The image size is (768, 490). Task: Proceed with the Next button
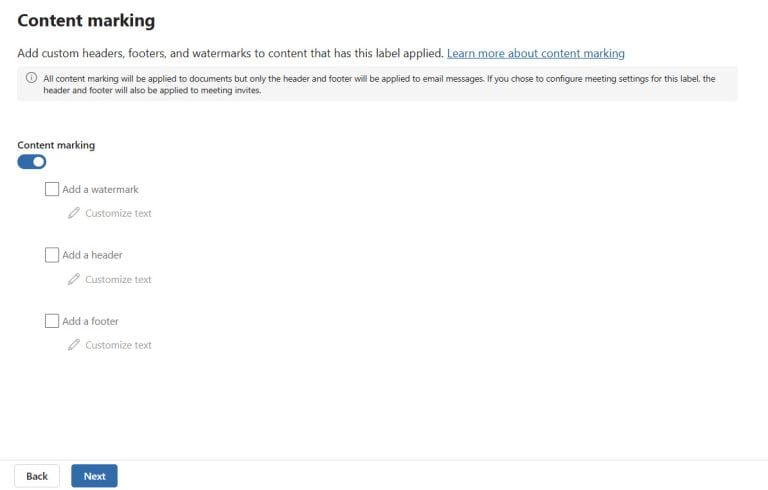[94, 476]
